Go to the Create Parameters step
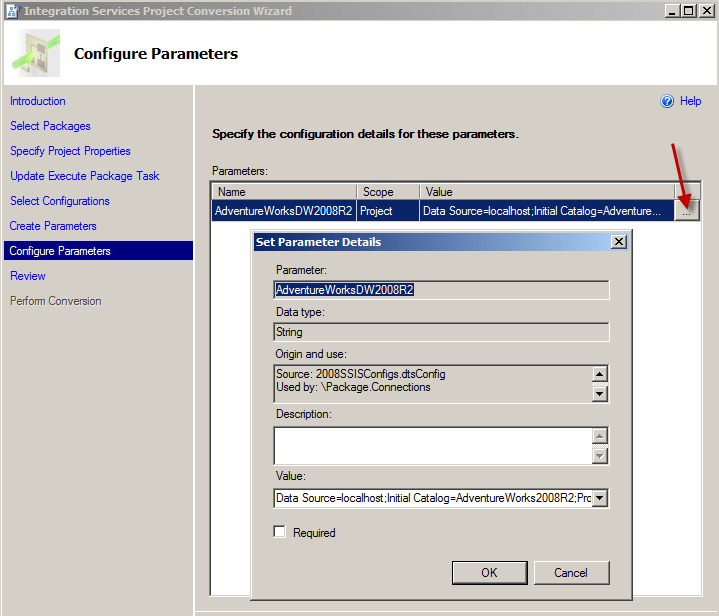Viewport: 719px width, 616px height. pos(53,226)
